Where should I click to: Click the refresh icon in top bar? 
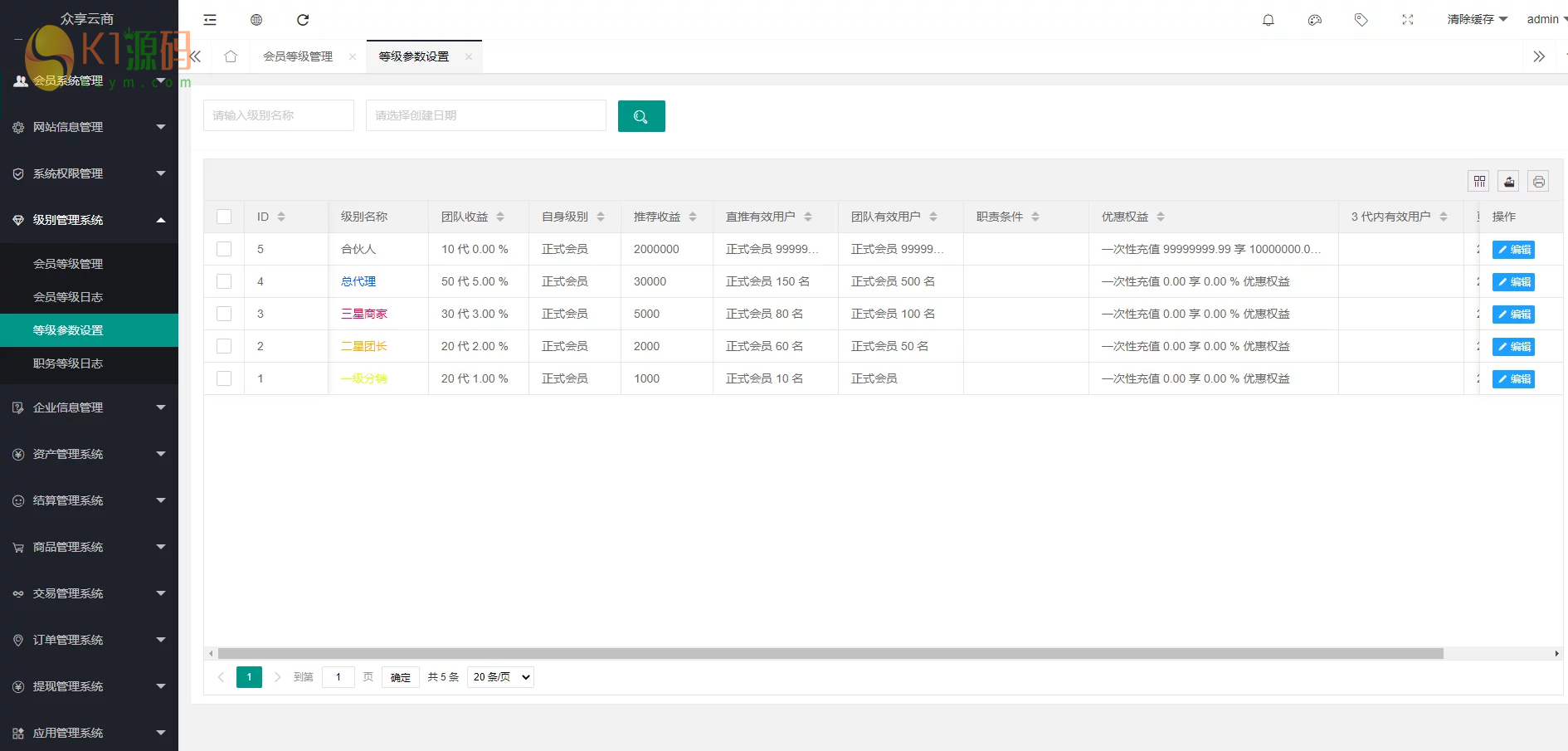(303, 20)
